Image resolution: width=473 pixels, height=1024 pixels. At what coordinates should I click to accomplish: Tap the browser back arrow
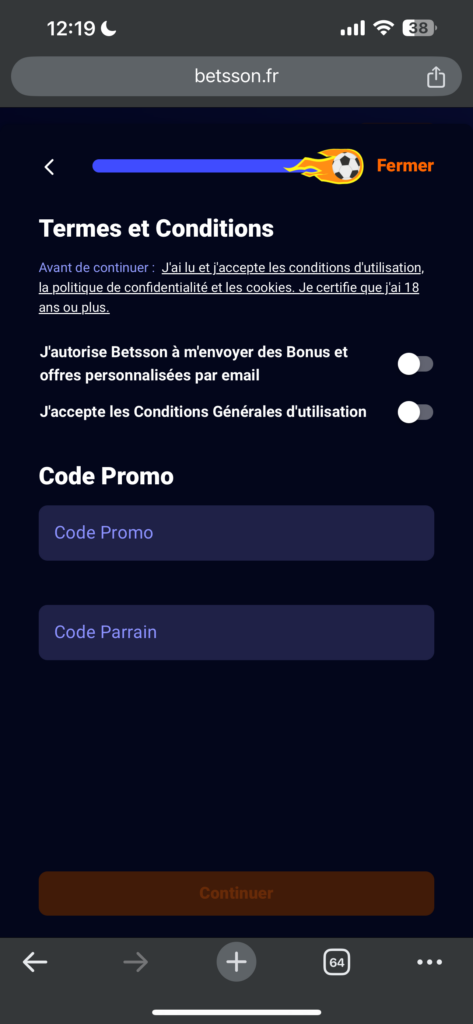click(35, 961)
